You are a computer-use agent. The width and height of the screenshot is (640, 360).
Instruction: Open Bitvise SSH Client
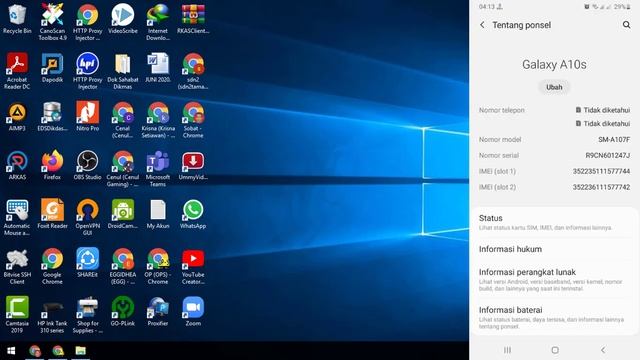[17, 266]
